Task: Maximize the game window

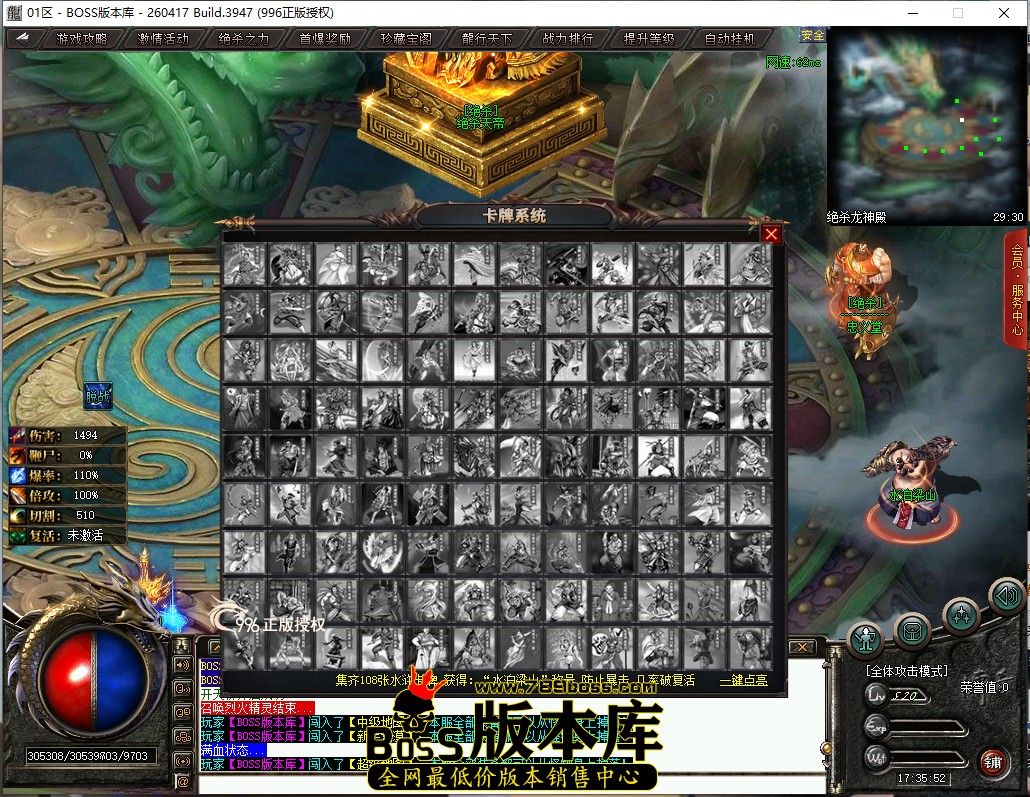Action: pos(958,12)
